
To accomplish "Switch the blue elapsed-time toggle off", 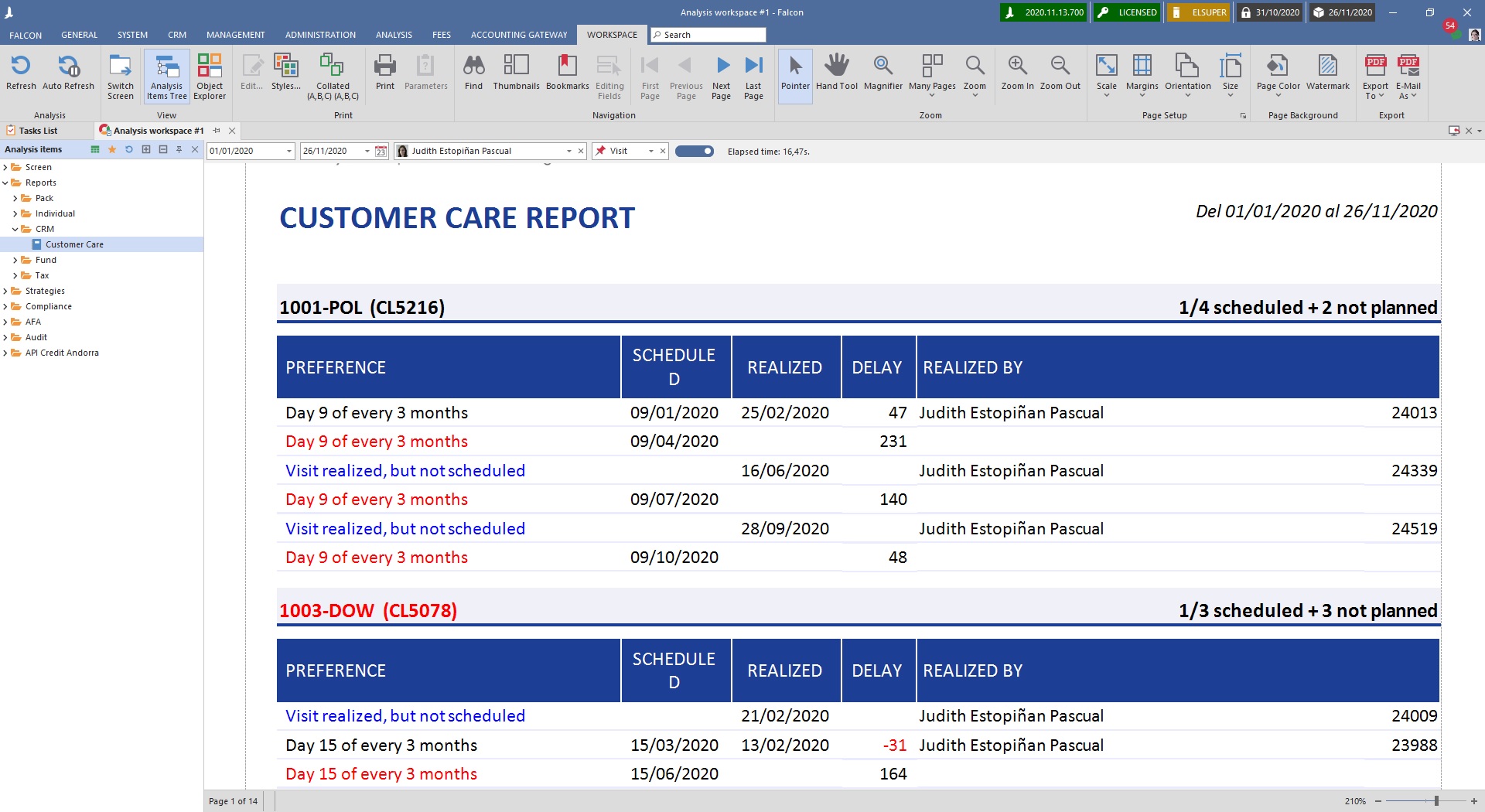I will point(694,151).
